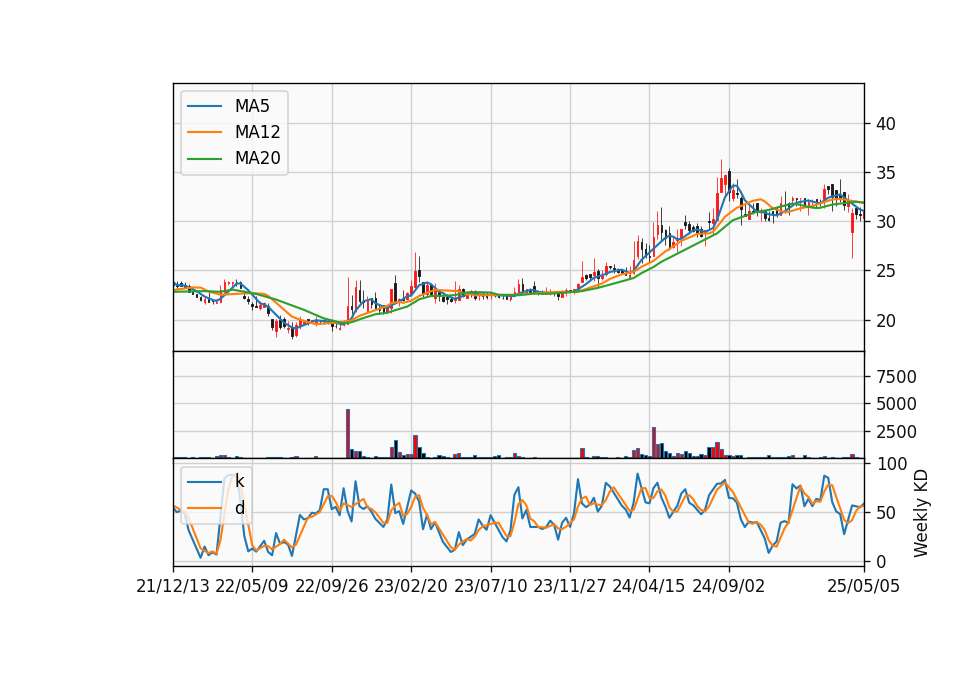Click the blue MA5 legend line sample
Viewport: 960px width, 690px height.
tap(204, 107)
